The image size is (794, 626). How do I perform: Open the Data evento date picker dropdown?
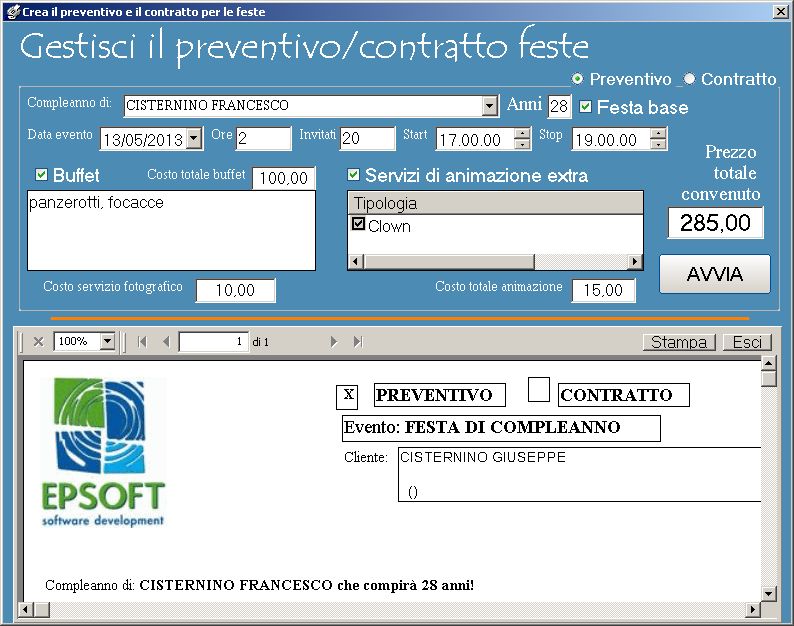pos(194,138)
